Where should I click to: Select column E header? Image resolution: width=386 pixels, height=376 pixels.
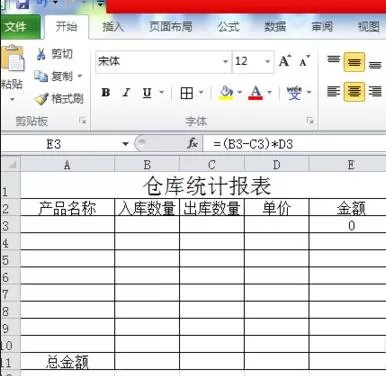[348, 165]
